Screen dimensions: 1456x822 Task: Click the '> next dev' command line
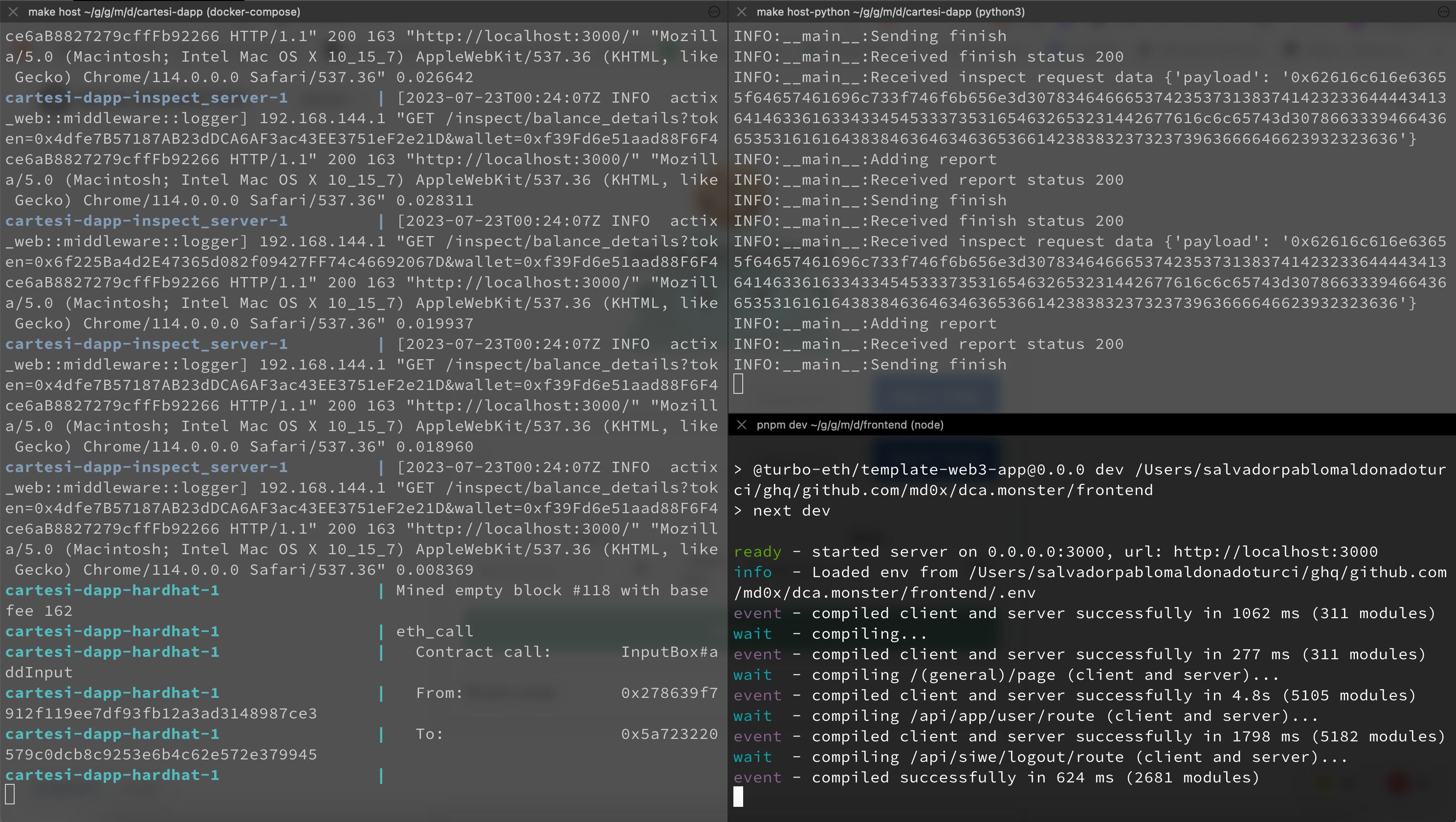(782, 511)
